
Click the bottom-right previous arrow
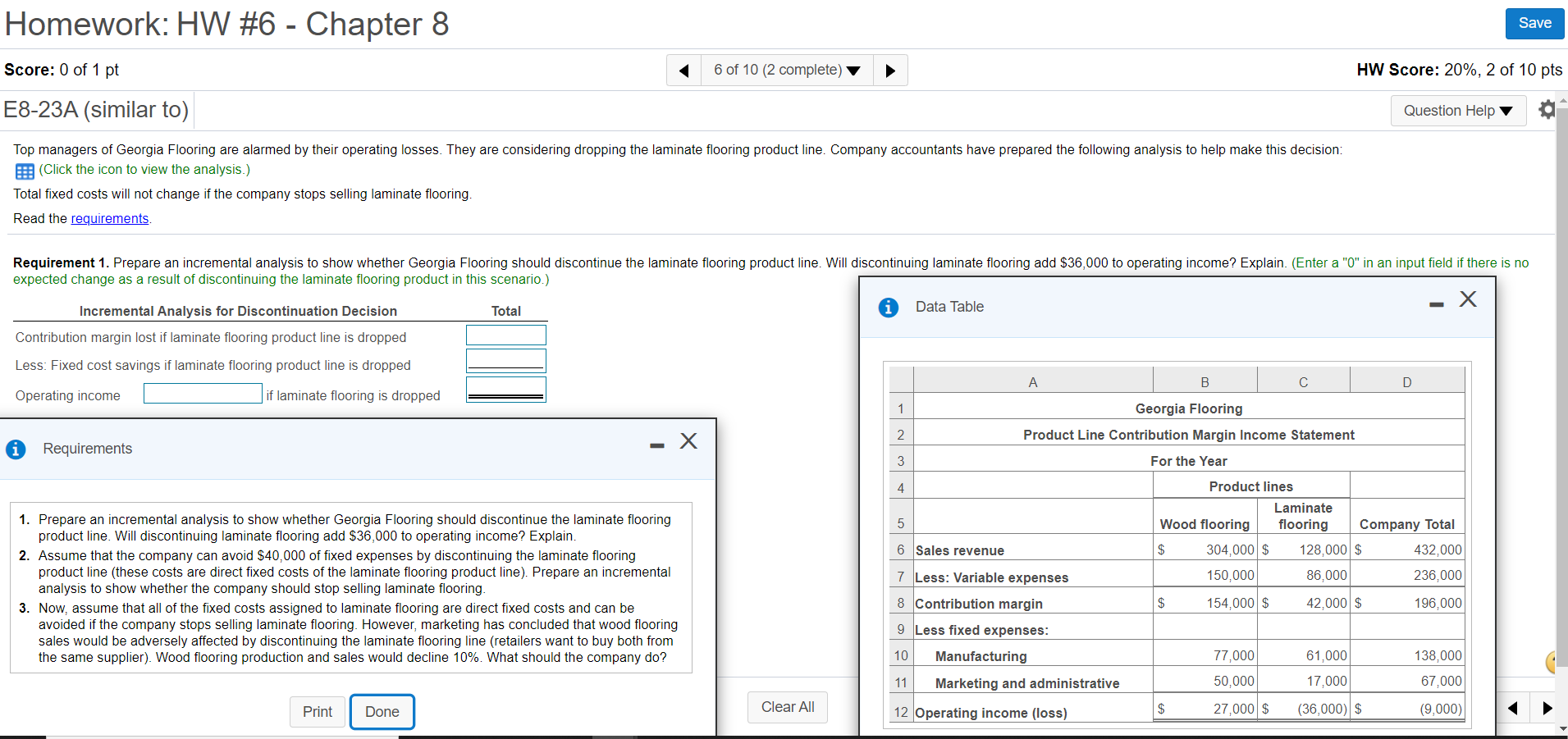[1513, 708]
